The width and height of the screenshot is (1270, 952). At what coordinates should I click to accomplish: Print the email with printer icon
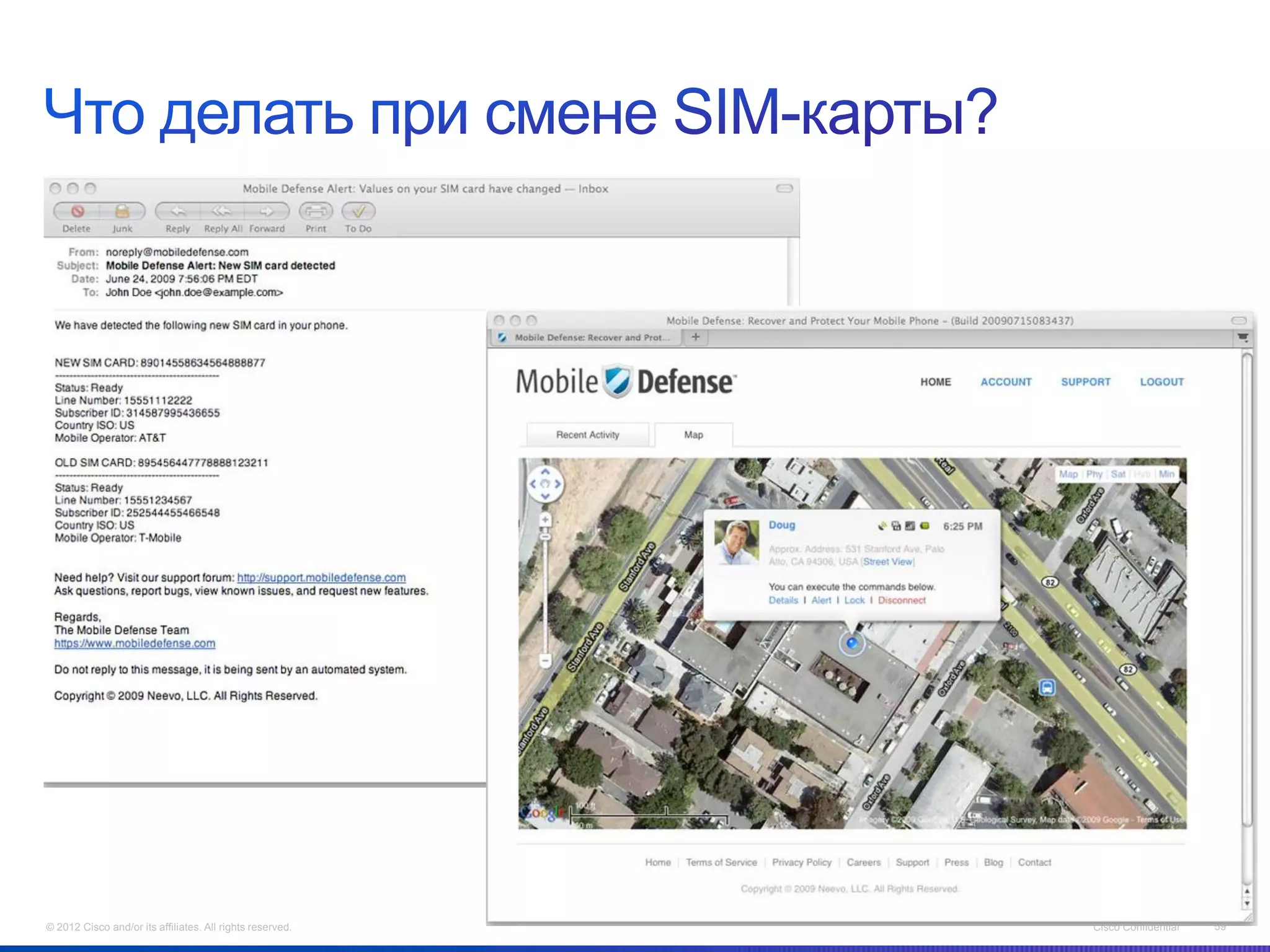tap(316, 211)
